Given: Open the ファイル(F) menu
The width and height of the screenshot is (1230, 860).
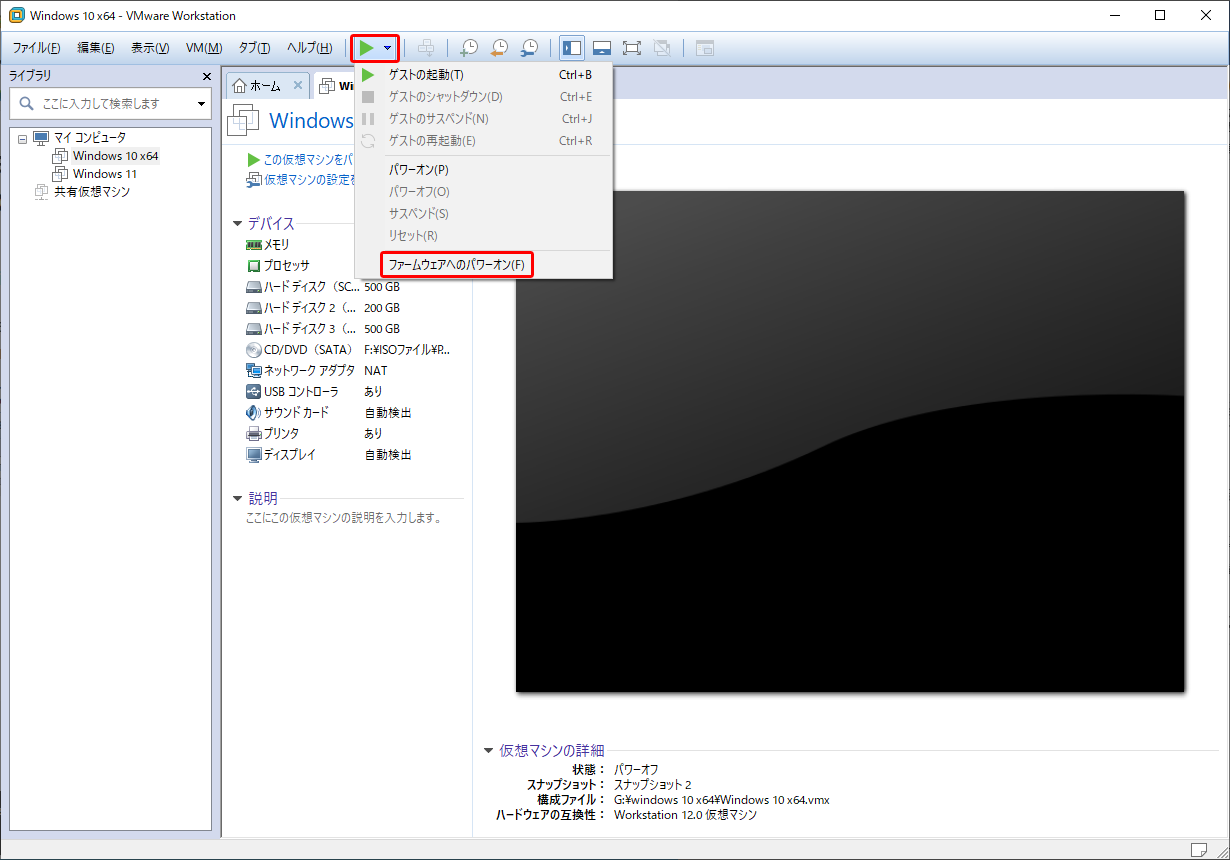Looking at the screenshot, I should click(36, 48).
